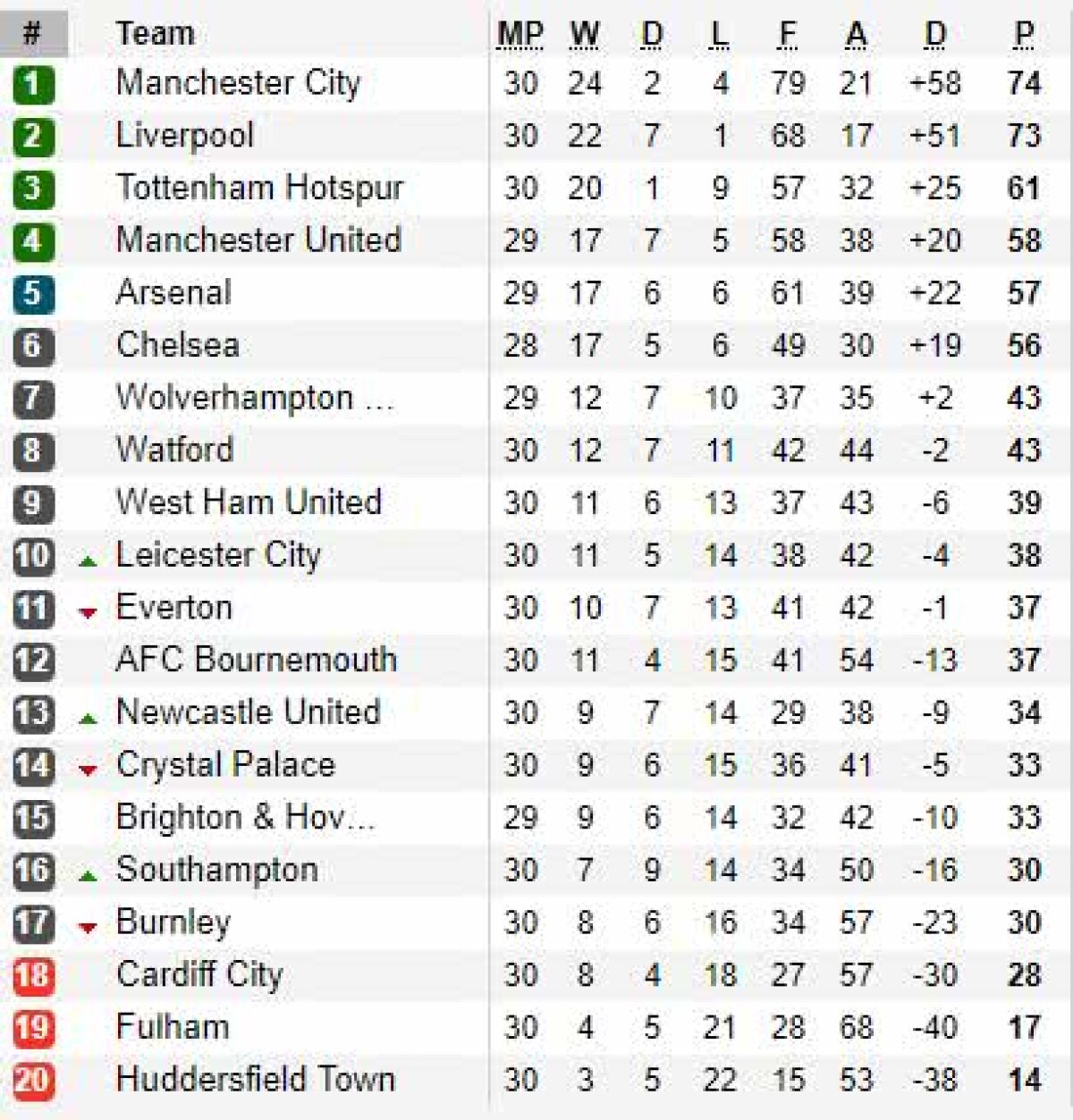Sort table by MP column header
The image size is (1073, 1120).
coord(520,34)
